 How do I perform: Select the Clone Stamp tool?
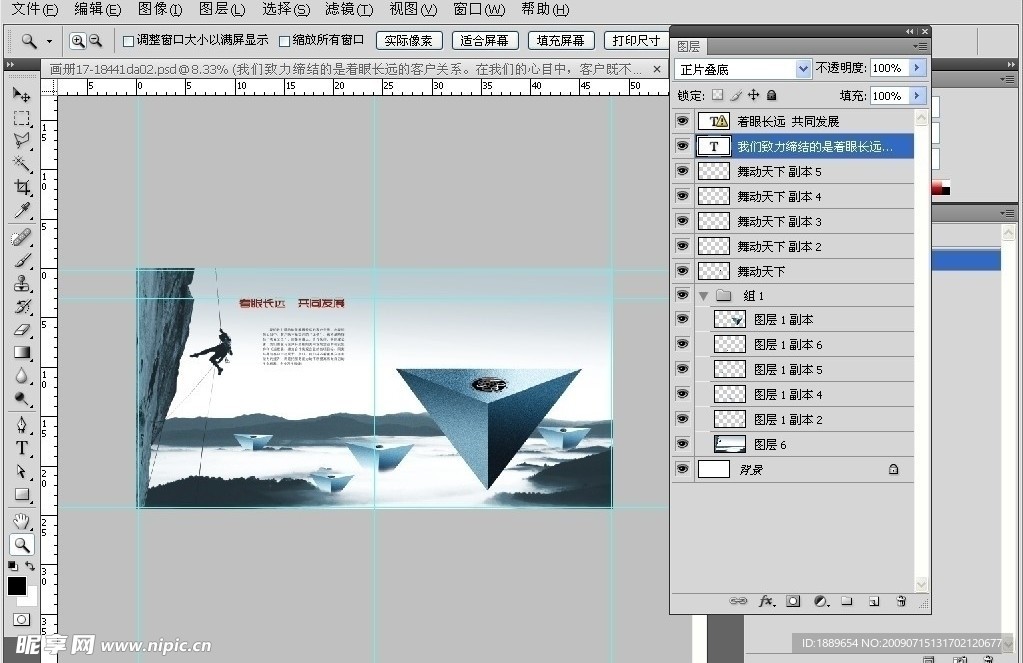[22, 283]
